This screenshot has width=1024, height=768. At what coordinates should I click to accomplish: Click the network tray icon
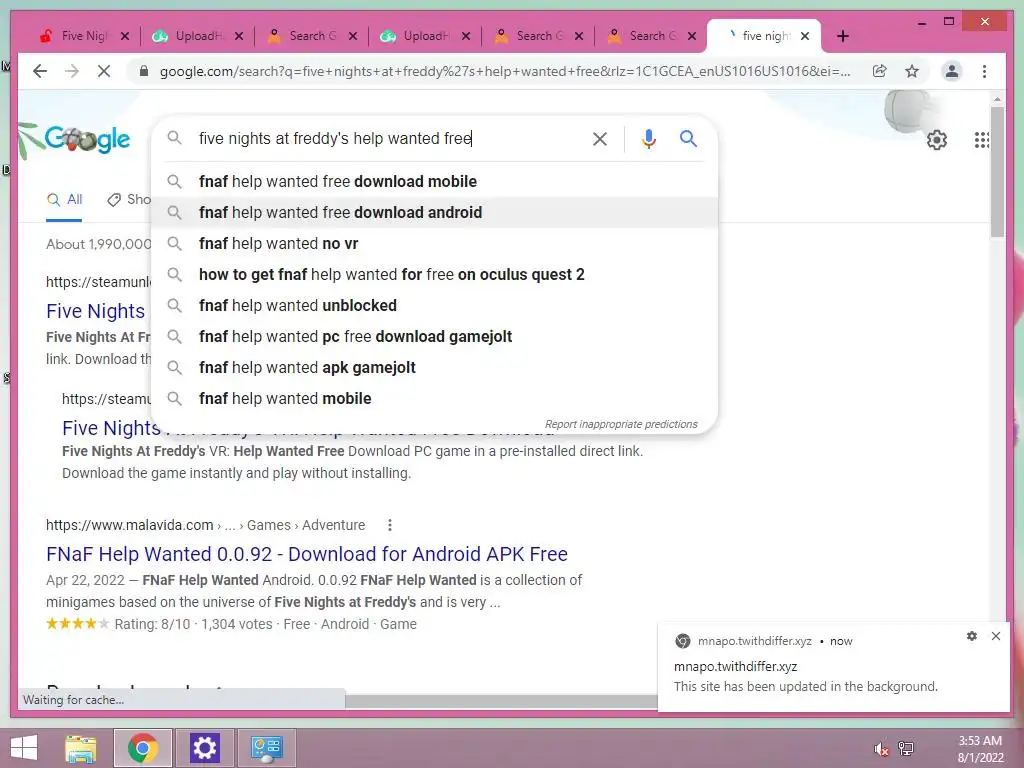coord(906,749)
